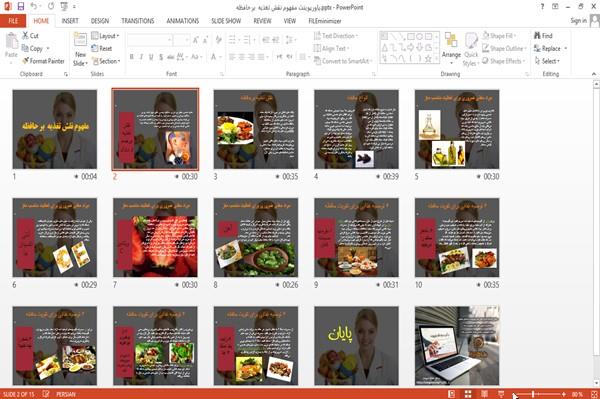600x399 pixels.
Task: Click Fit slide to window icon
Action: (x=594, y=394)
